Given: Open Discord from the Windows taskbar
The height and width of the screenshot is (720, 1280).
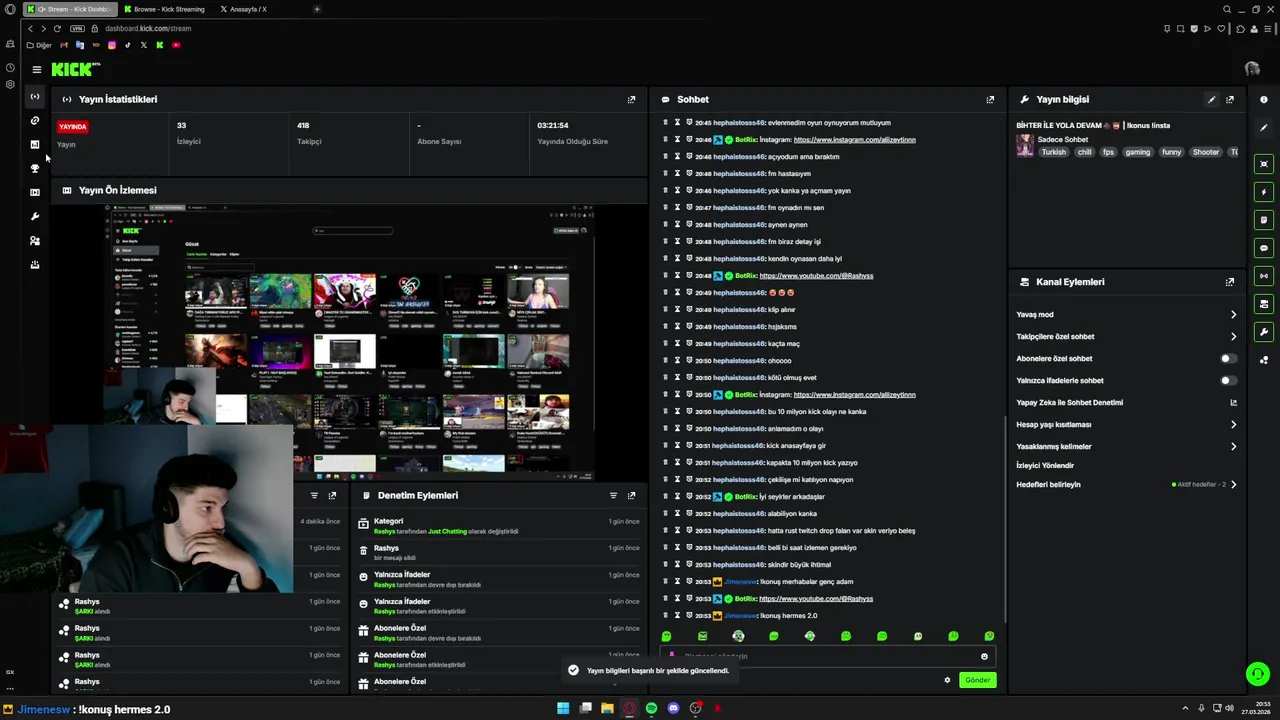Looking at the screenshot, I should click(673, 708).
